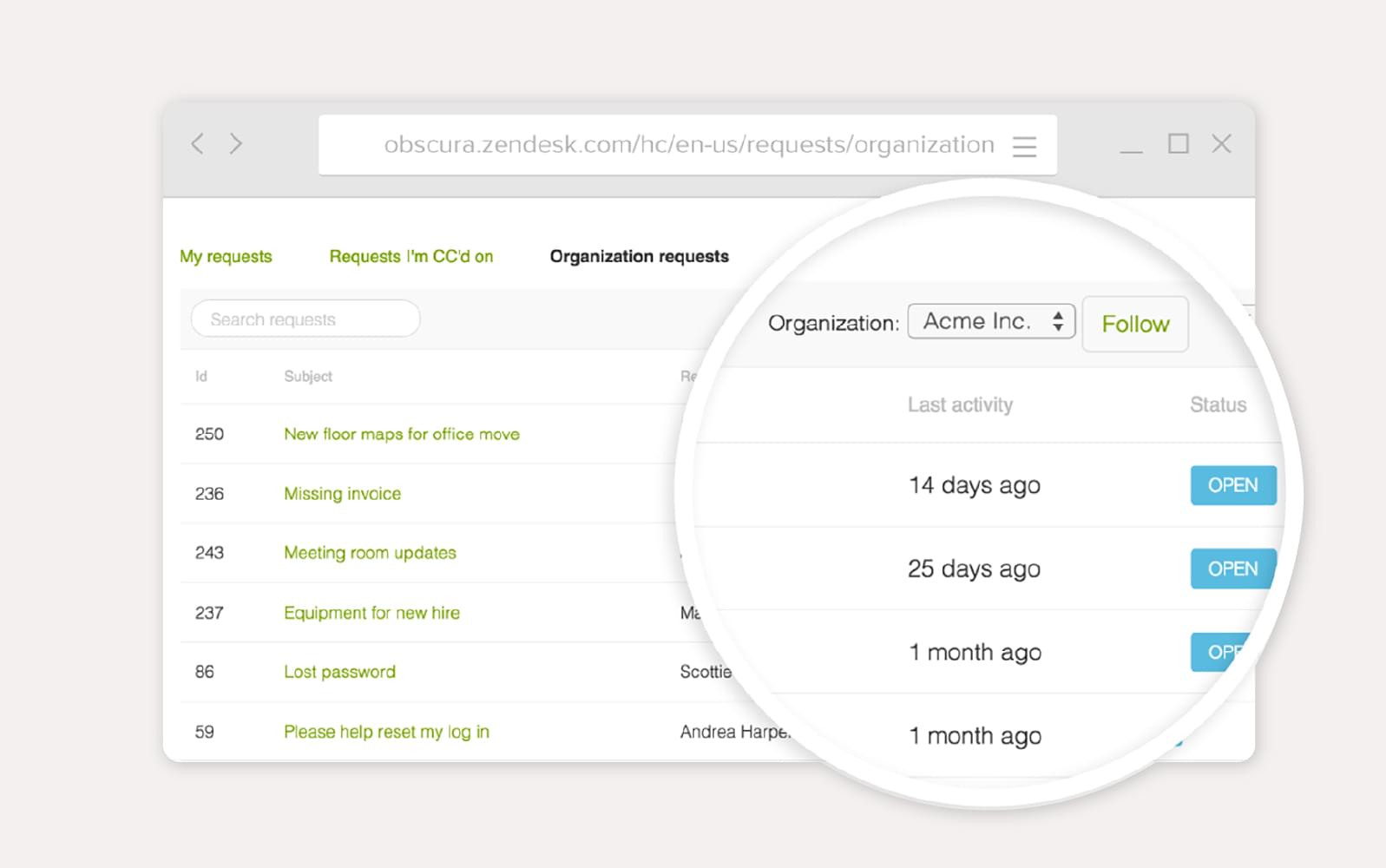The height and width of the screenshot is (868, 1386).
Task: Select the Organization requests tab
Action: [x=639, y=256]
